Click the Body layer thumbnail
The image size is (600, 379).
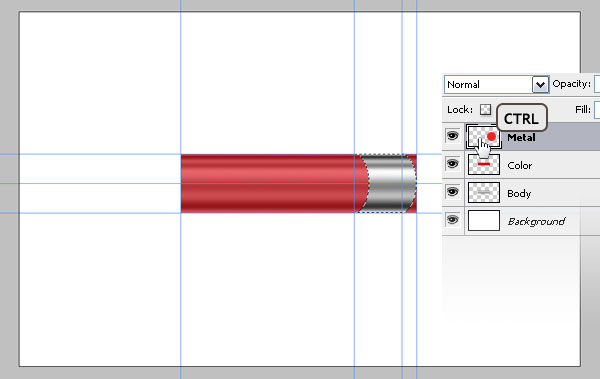point(484,193)
